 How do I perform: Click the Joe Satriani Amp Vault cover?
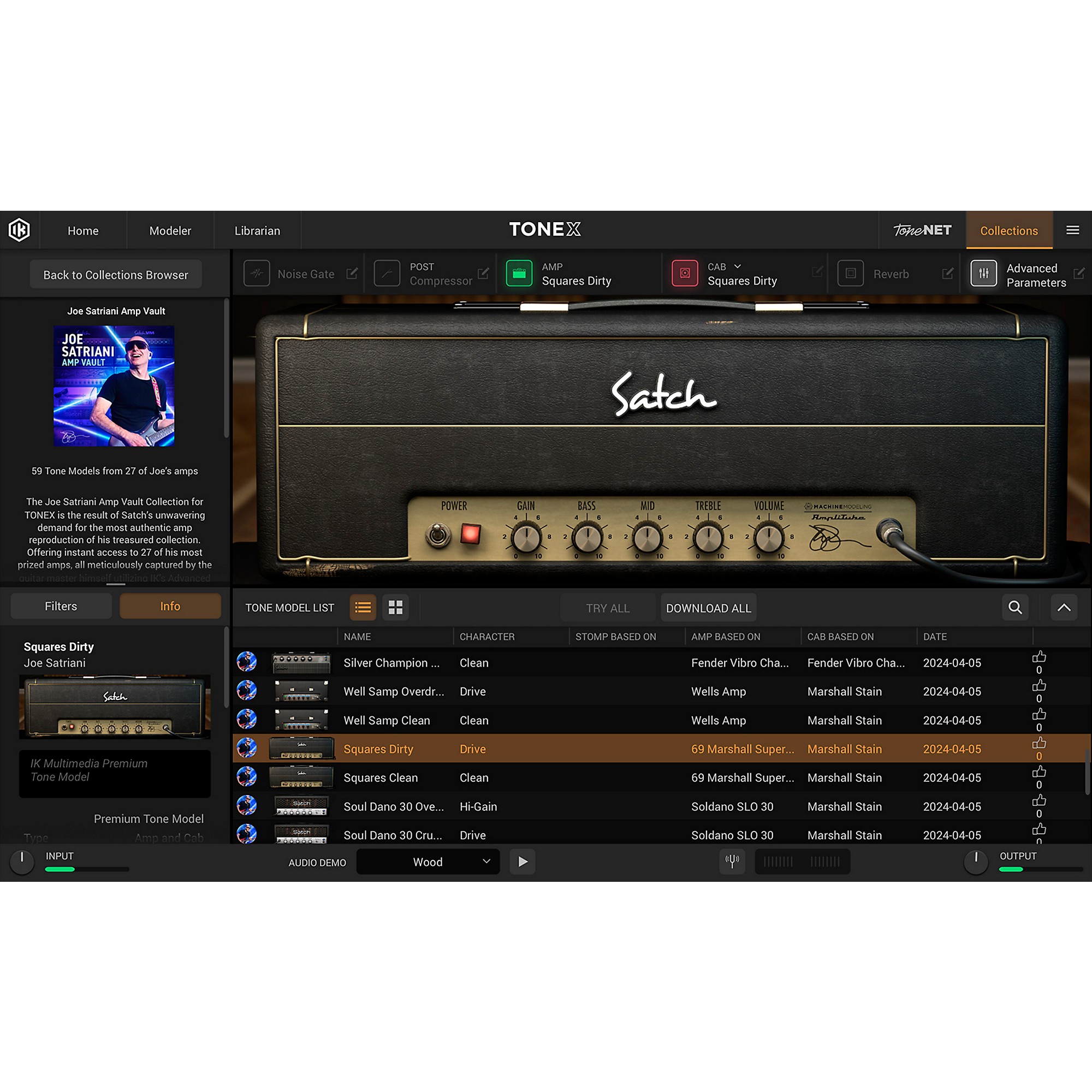point(114,386)
